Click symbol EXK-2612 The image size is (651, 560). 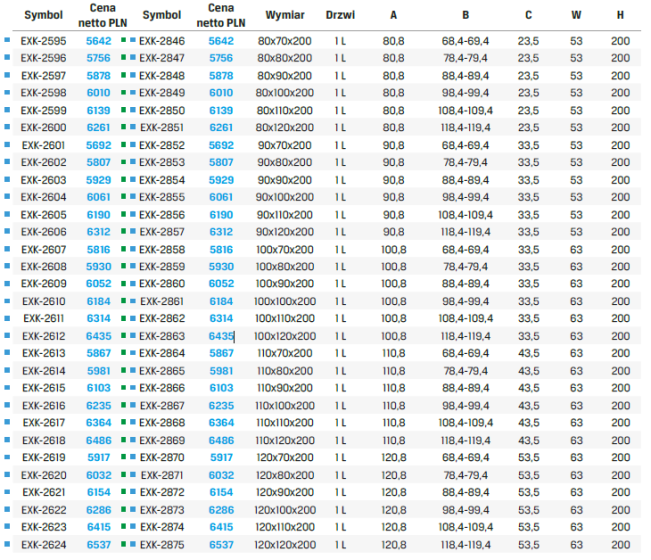pyautogui.click(x=43, y=337)
